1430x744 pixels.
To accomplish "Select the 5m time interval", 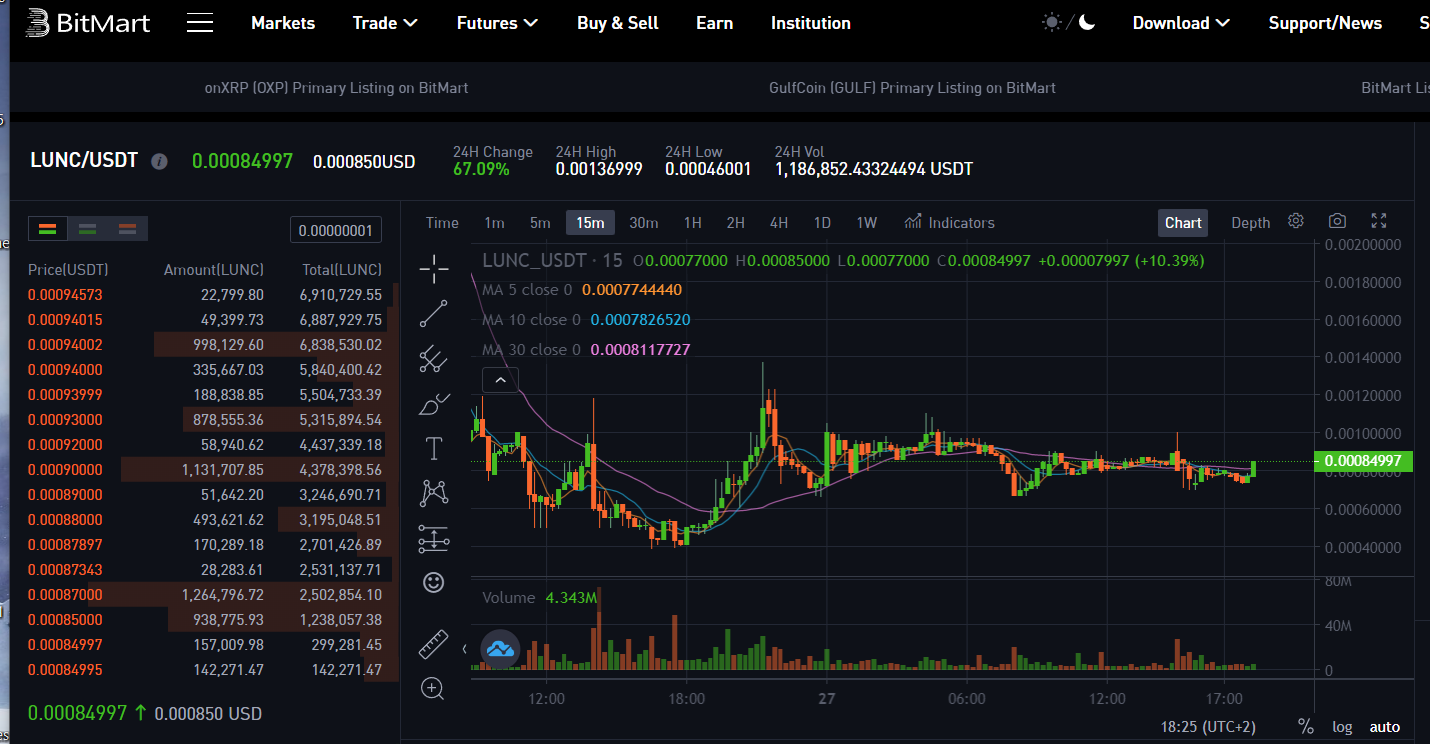I will click(540, 223).
